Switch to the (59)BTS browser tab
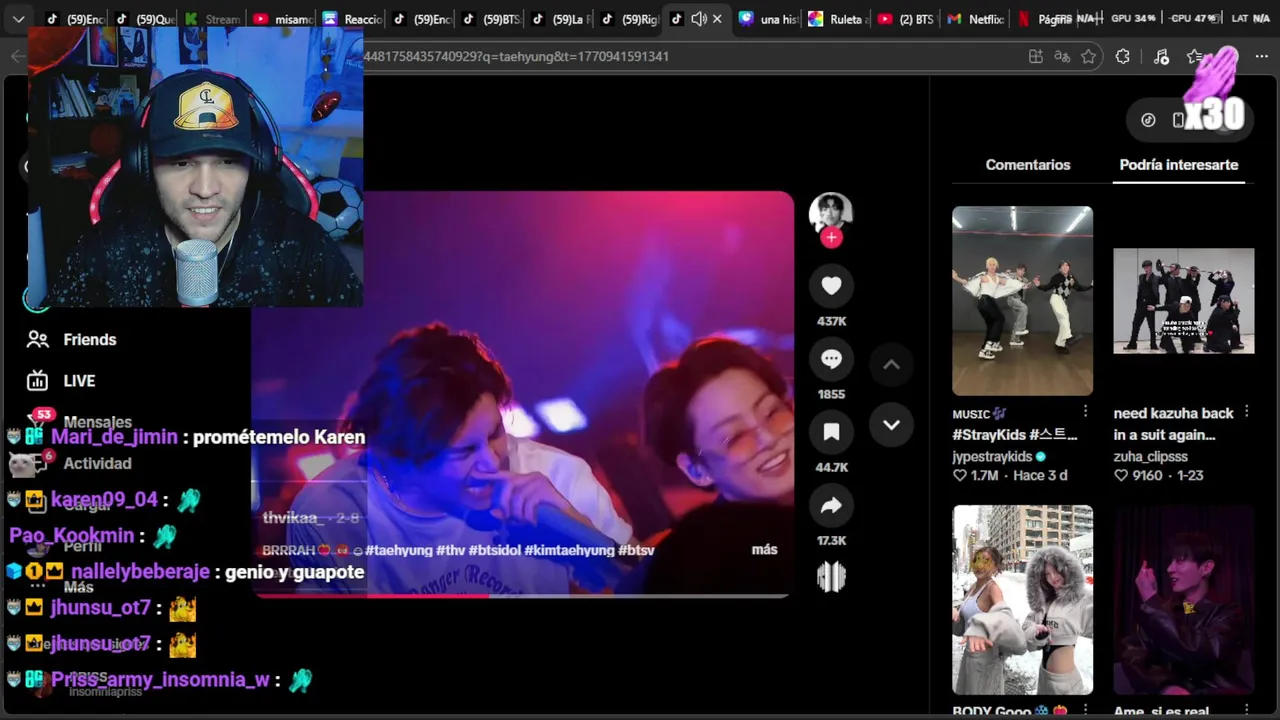This screenshot has width=1280, height=720. [491, 19]
